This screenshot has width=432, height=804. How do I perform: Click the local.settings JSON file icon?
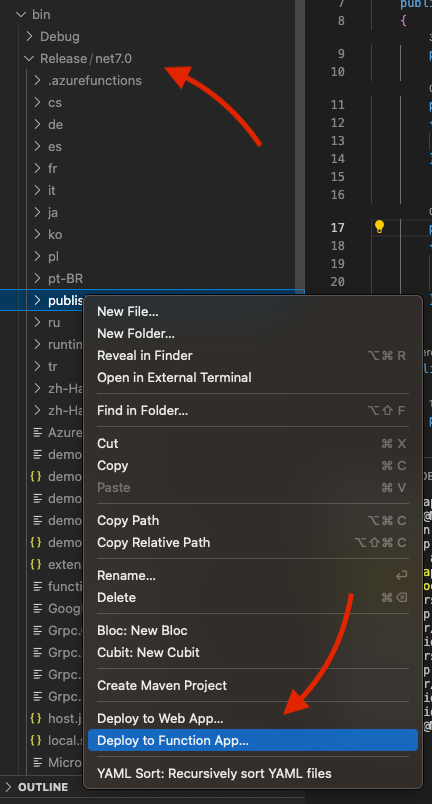pyautogui.click(x=35, y=740)
